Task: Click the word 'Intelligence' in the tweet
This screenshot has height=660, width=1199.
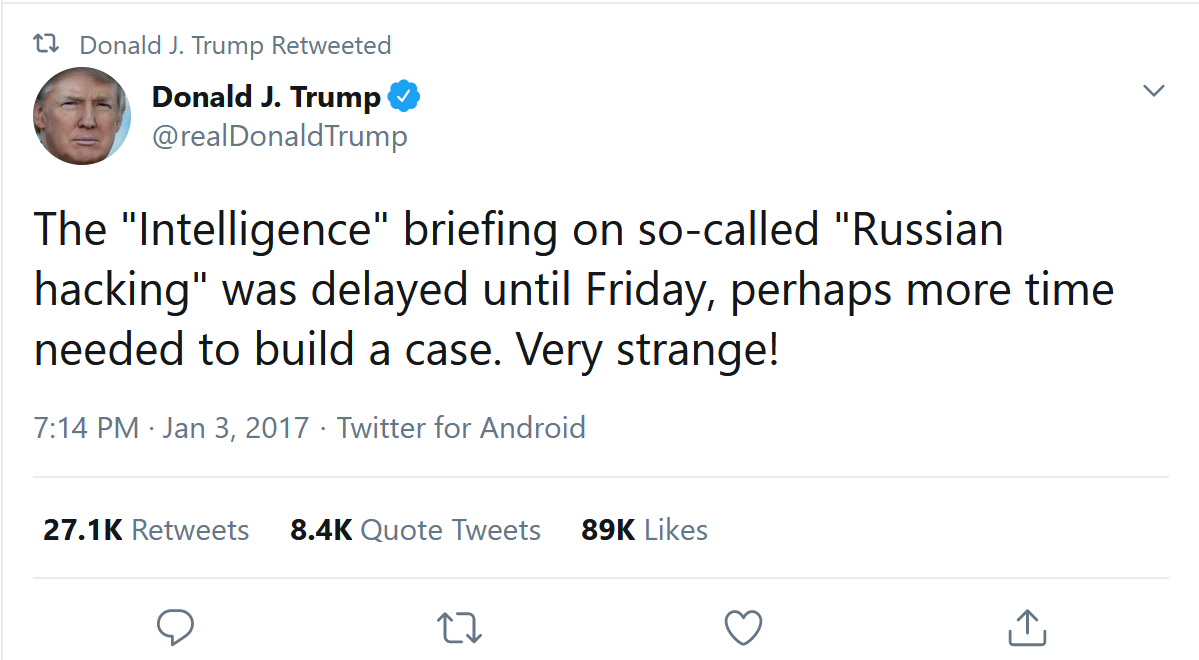Action: (255, 230)
